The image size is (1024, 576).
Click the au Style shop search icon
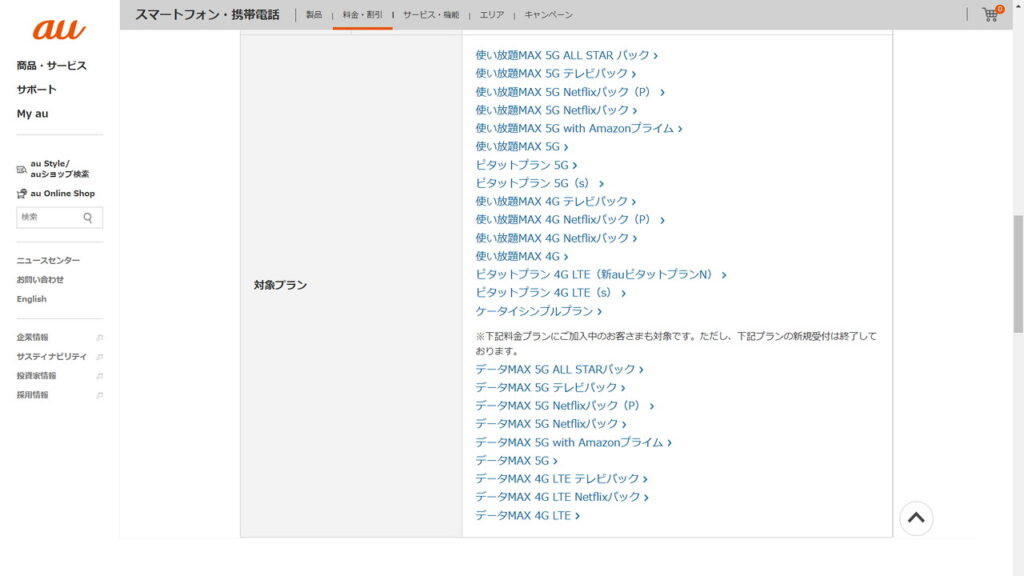point(22,169)
